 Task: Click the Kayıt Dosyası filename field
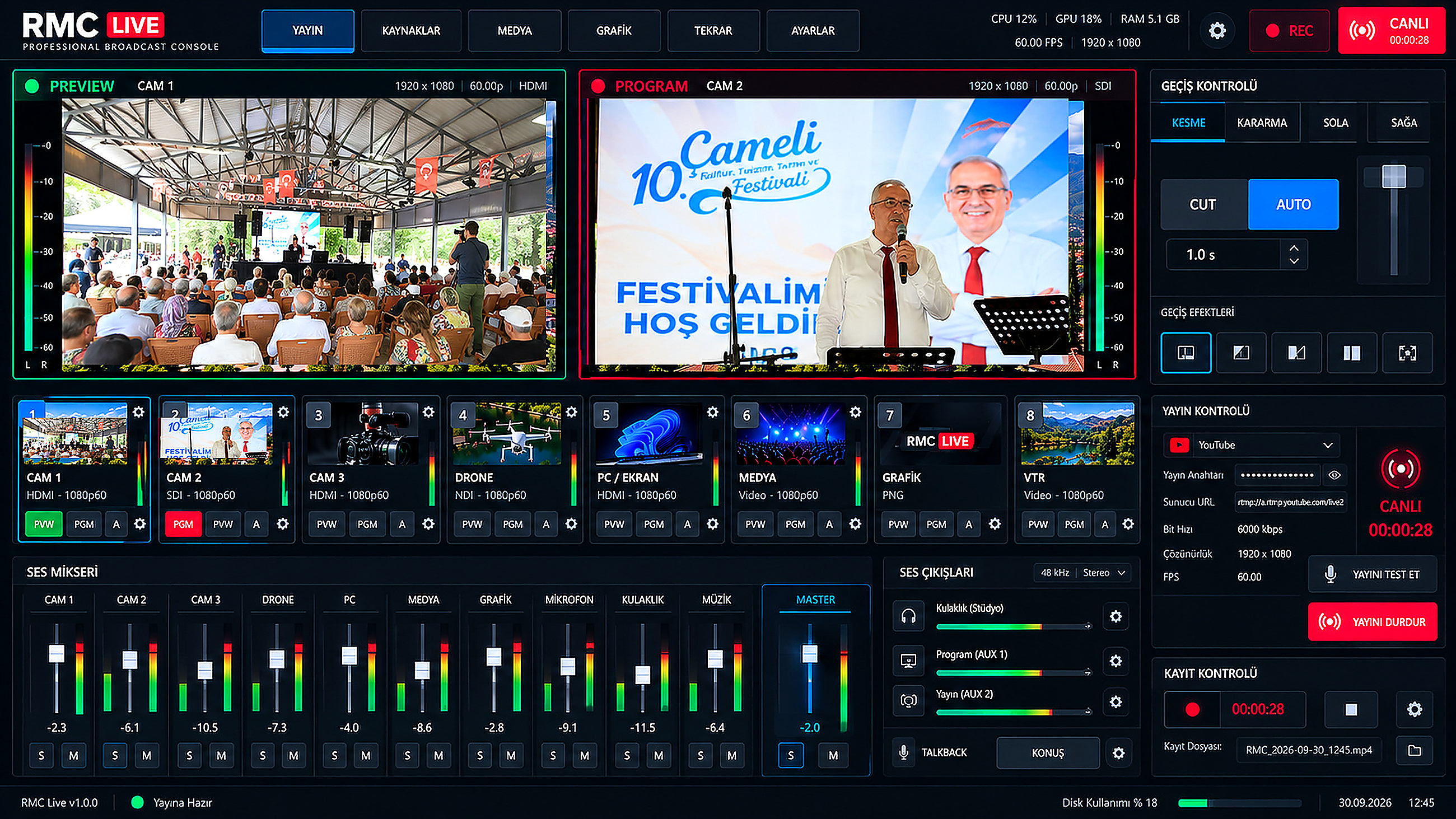pos(1309,751)
